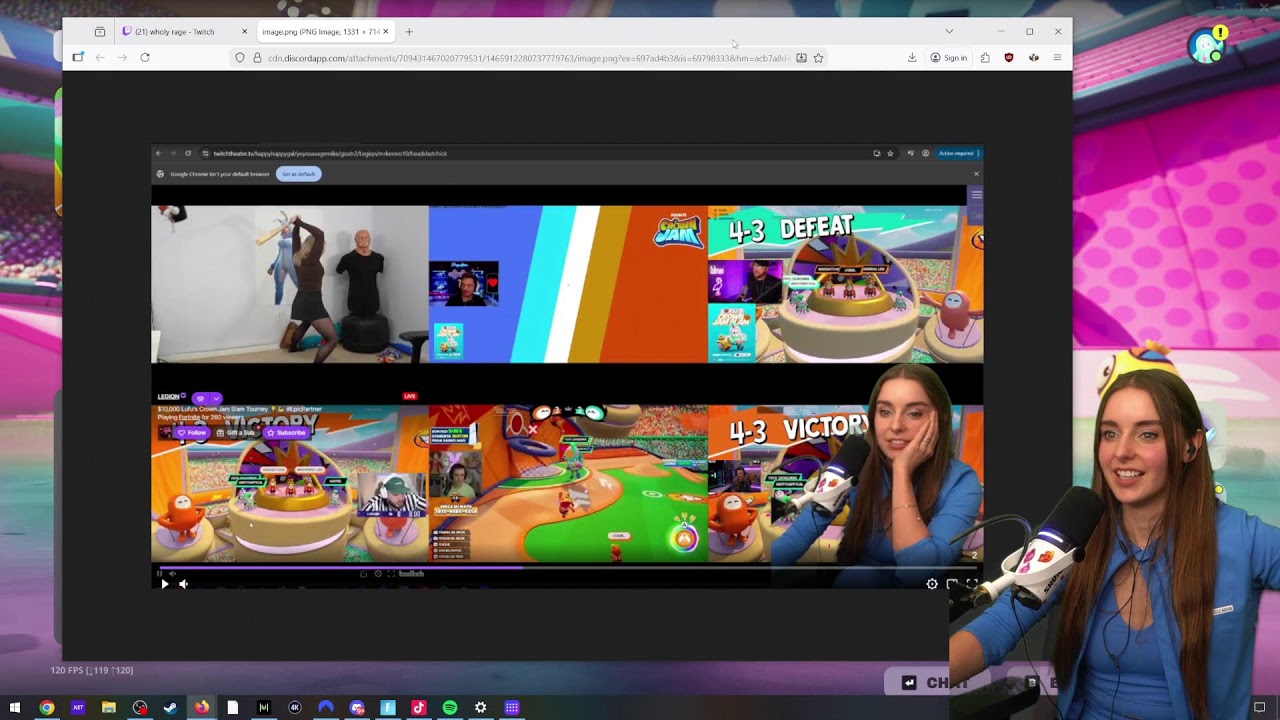Viewport: 1280px width, 720px height.
Task: Open the Firefox application menu
Action: click(x=1057, y=58)
